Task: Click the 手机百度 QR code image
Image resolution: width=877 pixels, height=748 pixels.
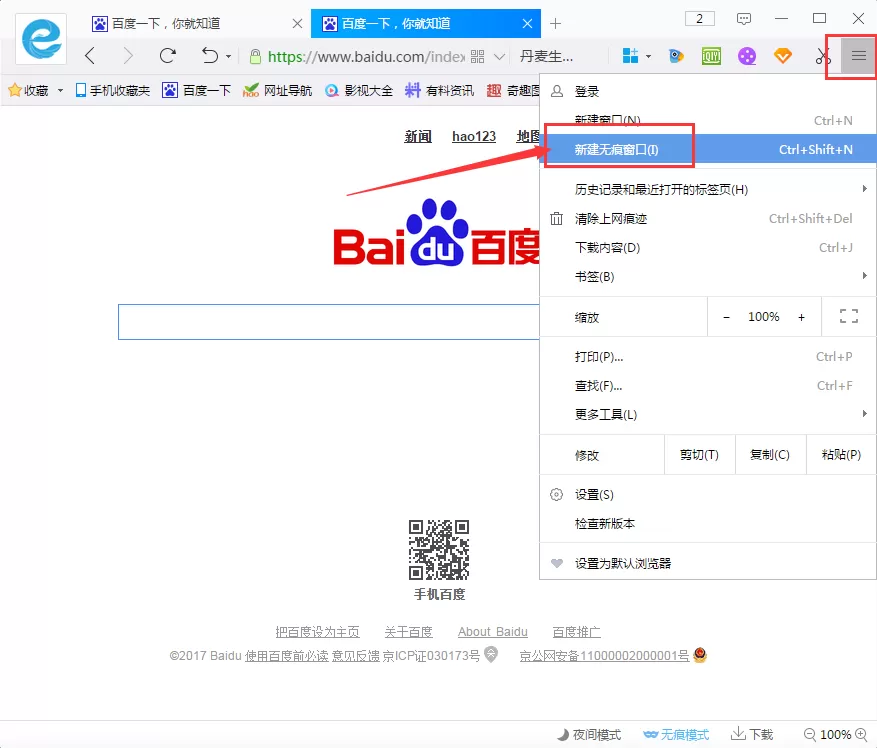Action: click(439, 549)
